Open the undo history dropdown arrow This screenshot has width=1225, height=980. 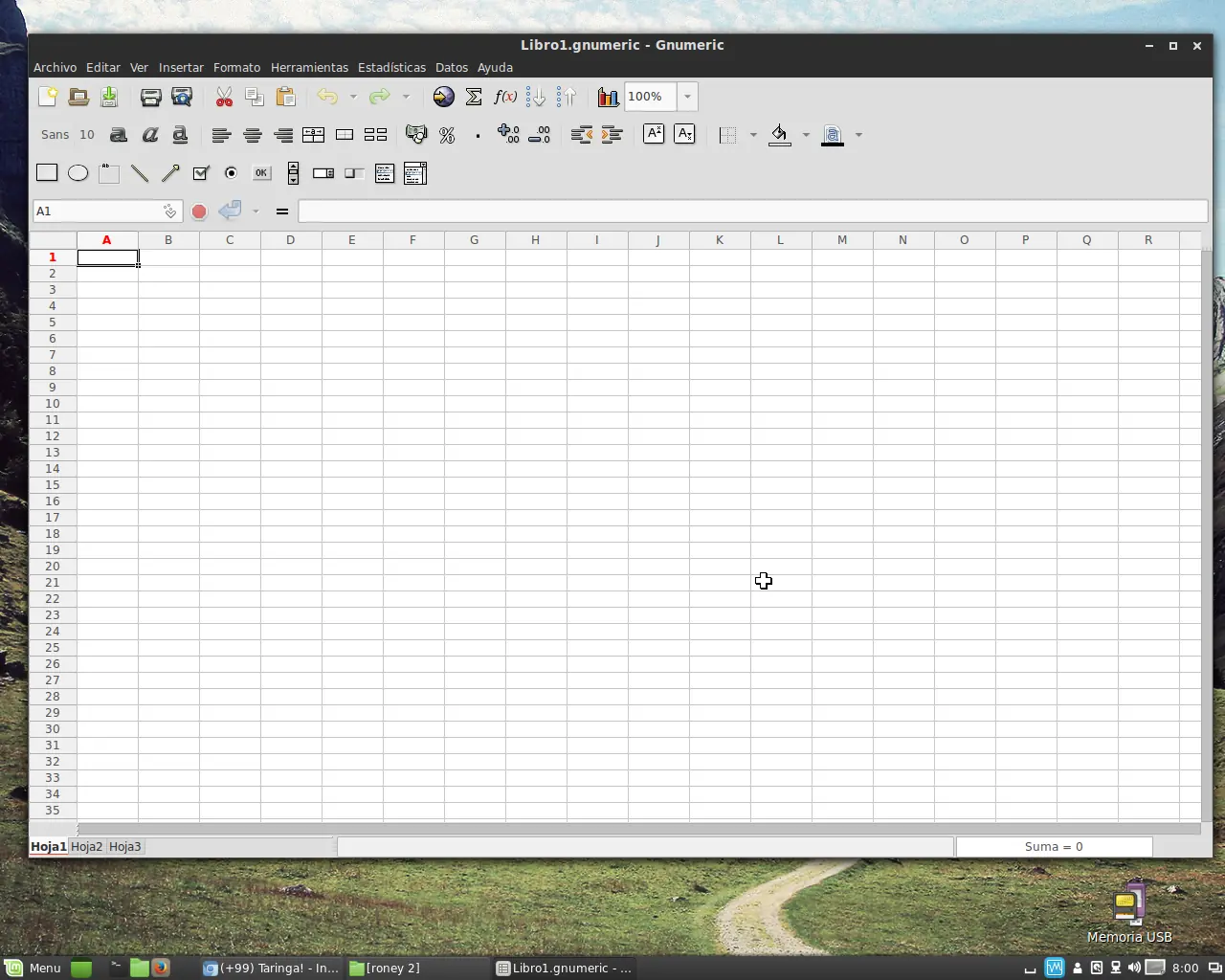pyautogui.click(x=353, y=97)
